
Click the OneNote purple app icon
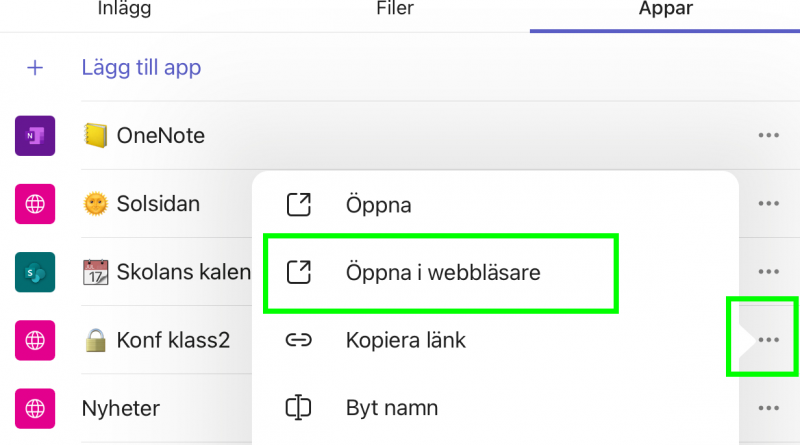[35, 136]
